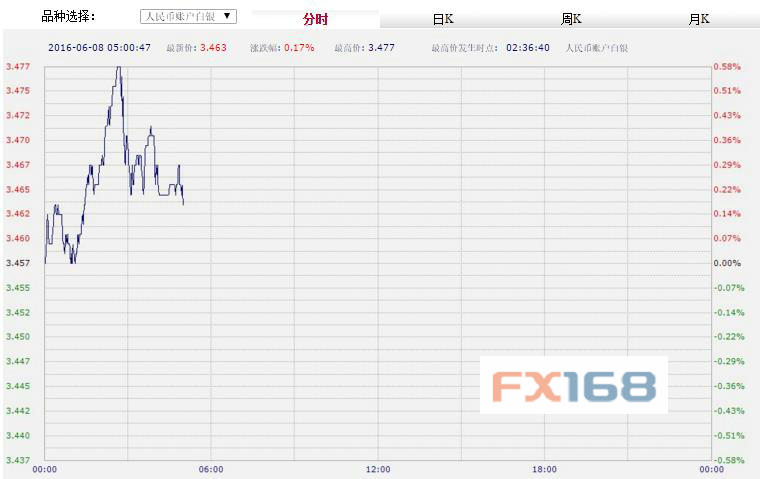Click the 0.17% change percentage value
The width and height of the screenshot is (760, 479).
(299, 47)
